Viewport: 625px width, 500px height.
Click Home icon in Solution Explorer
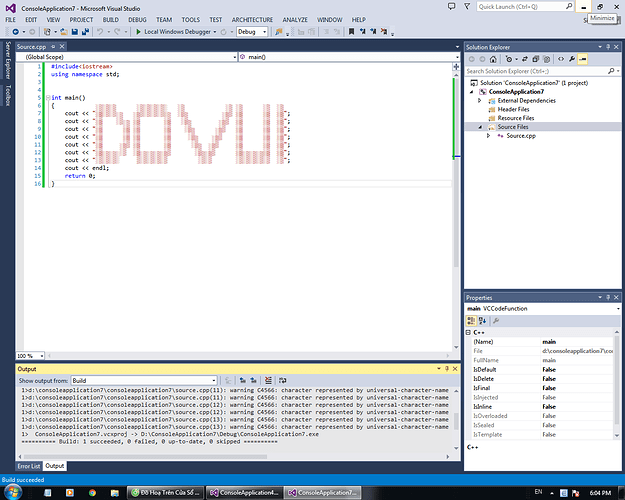pyautogui.click(x=495, y=59)
